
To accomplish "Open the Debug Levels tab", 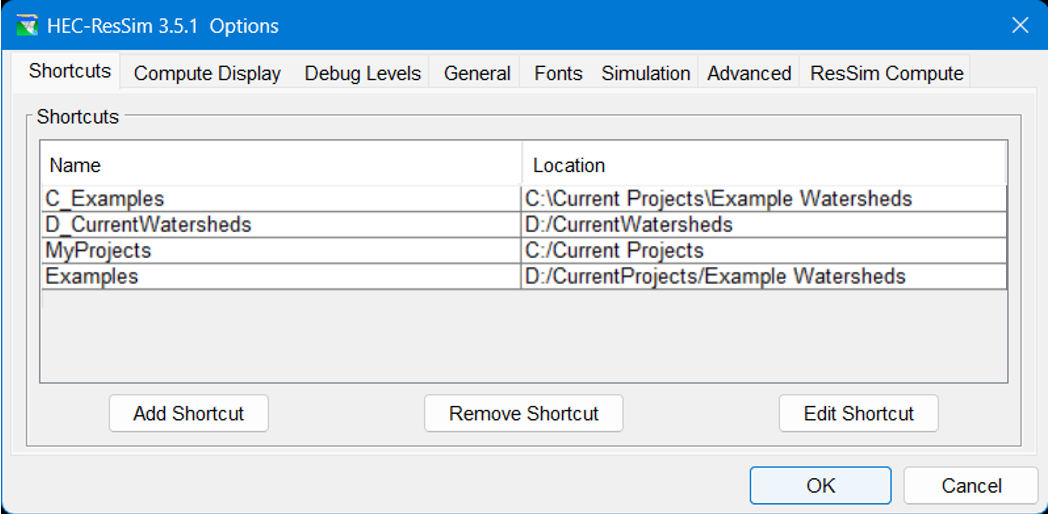I will tap(362, 73).
